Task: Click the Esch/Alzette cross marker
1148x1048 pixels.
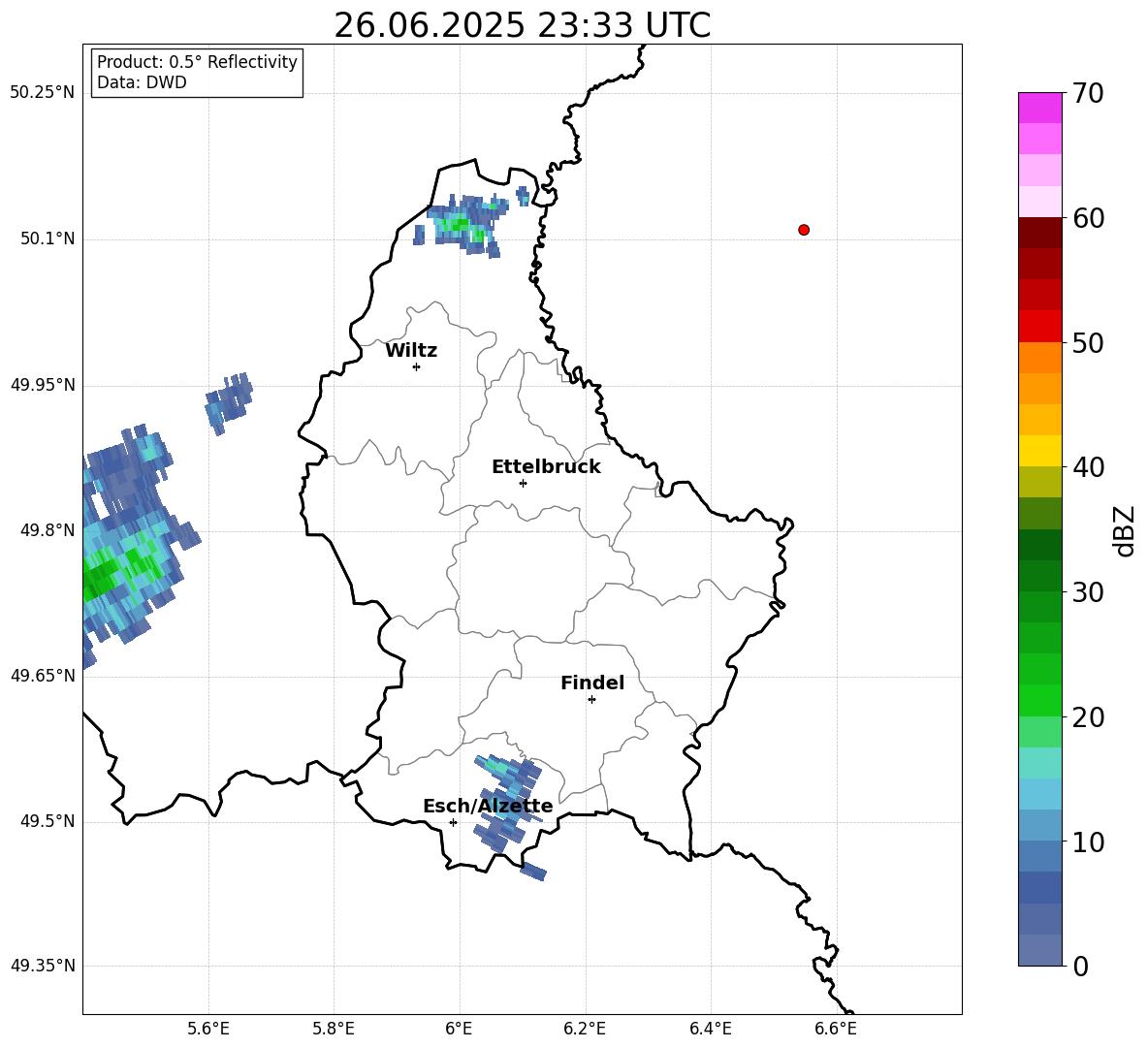Action: (x=453, y=822)
